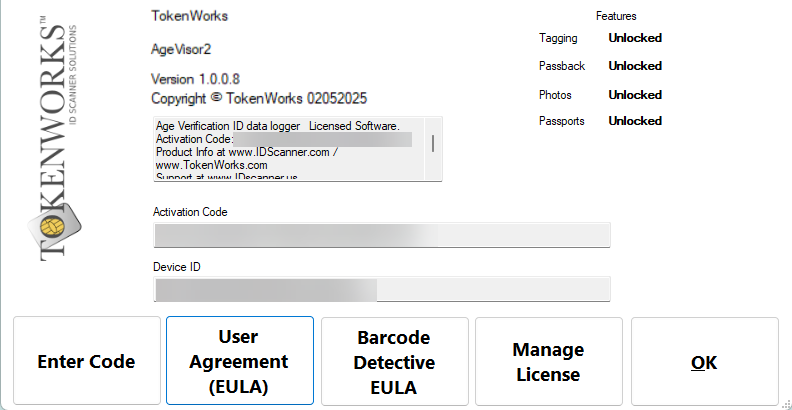Click the Activation Code field
Image resolution: width=792 pixels, height=410 pixels.
click(382, 235)
